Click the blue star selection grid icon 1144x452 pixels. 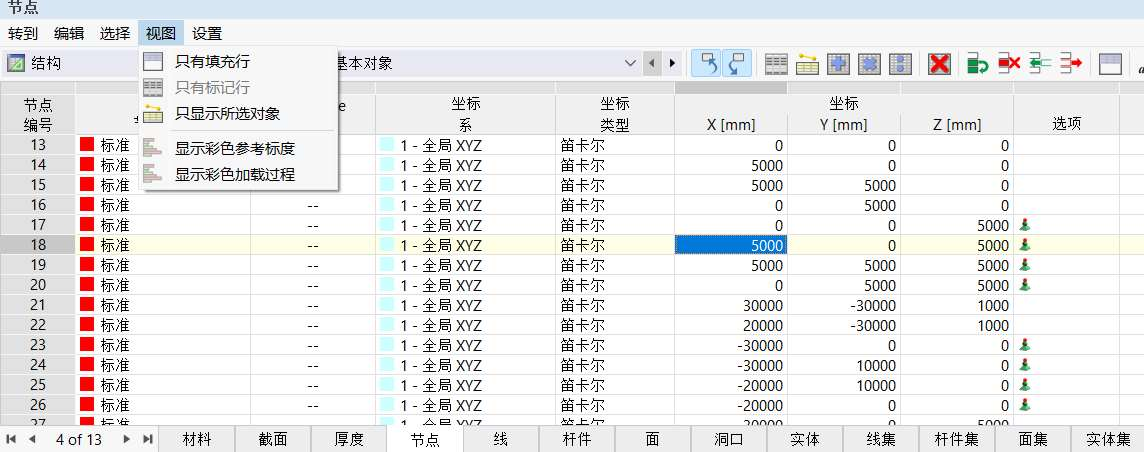tap(870, 64)
